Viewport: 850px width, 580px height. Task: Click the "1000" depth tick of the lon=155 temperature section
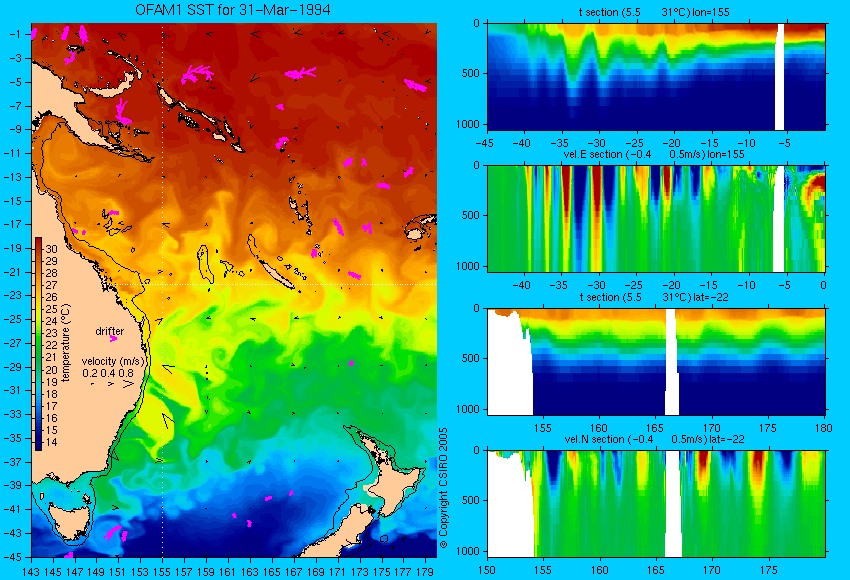(467, 124)
